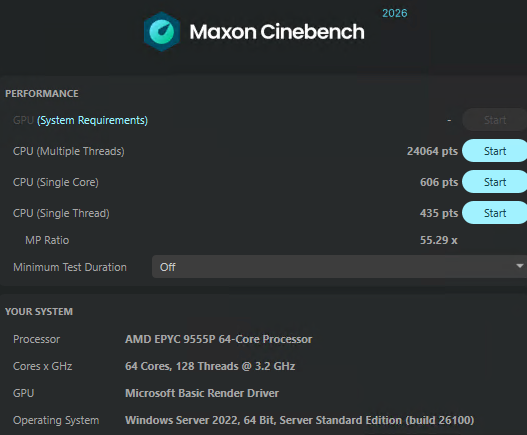Click the PERFORMANCE section header

tap(42, 93)
